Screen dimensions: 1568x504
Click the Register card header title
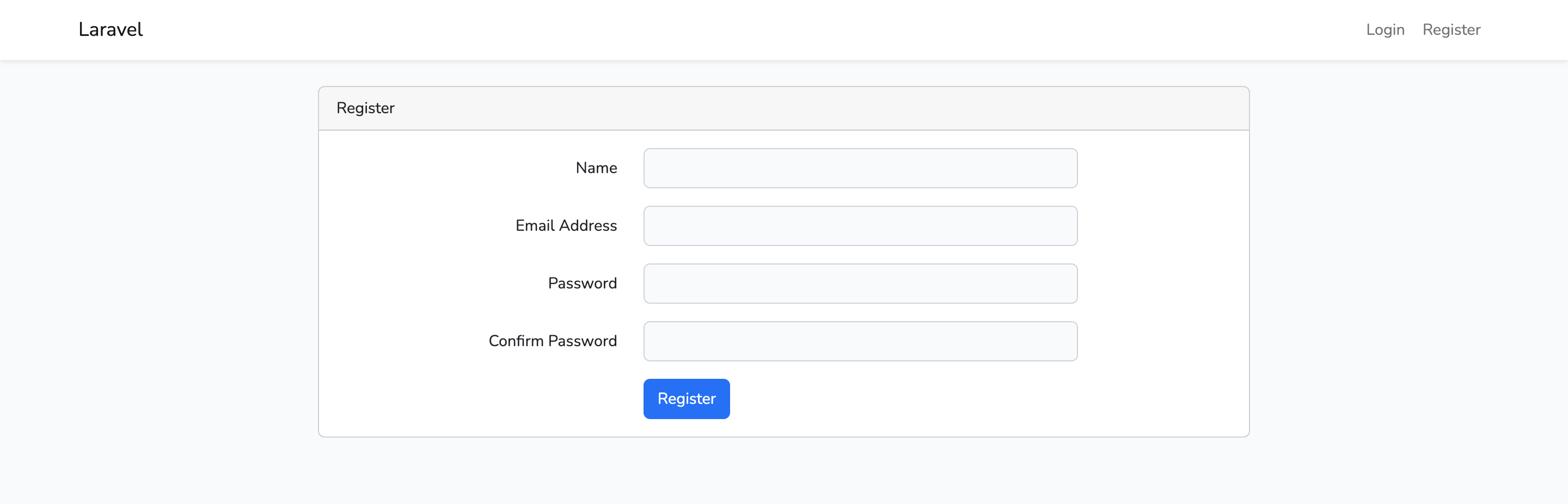point(365,108)
